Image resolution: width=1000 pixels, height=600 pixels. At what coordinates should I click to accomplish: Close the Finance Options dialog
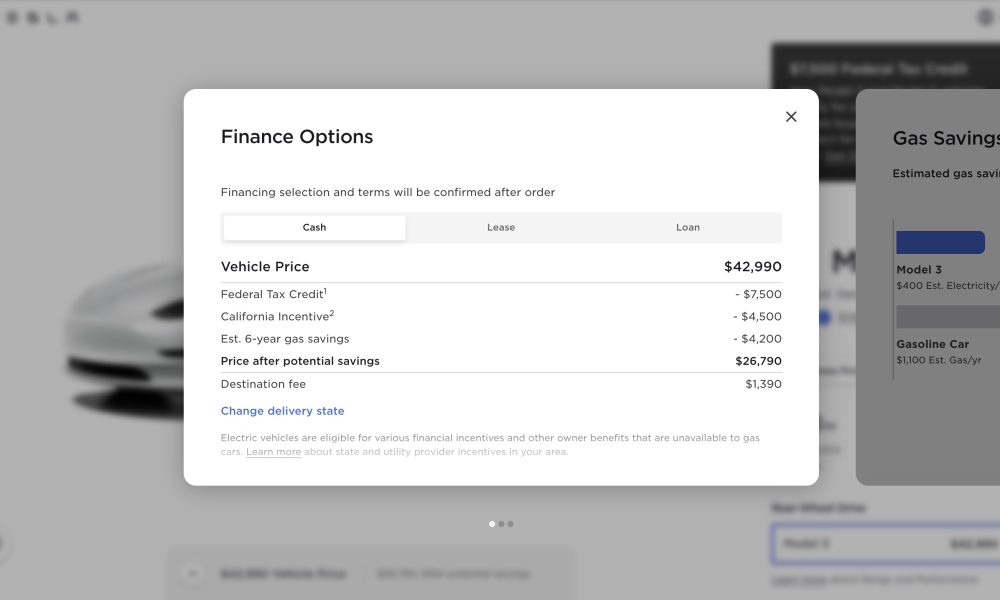791,117
